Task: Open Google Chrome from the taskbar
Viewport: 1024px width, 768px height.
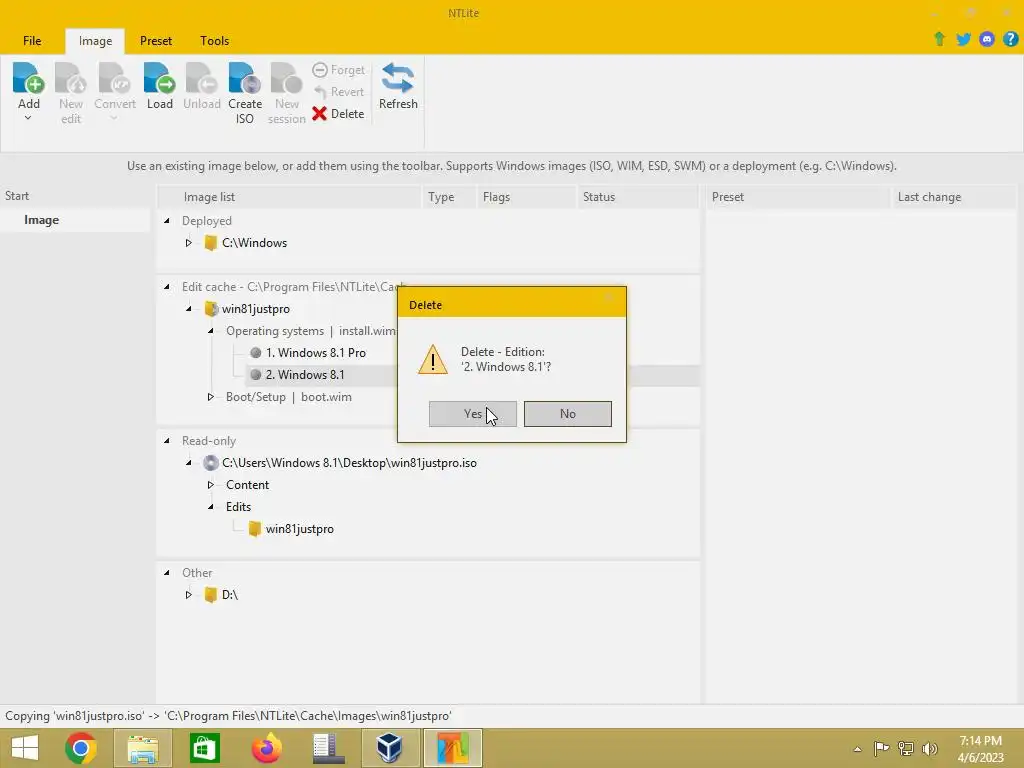Action: [81, 748]
